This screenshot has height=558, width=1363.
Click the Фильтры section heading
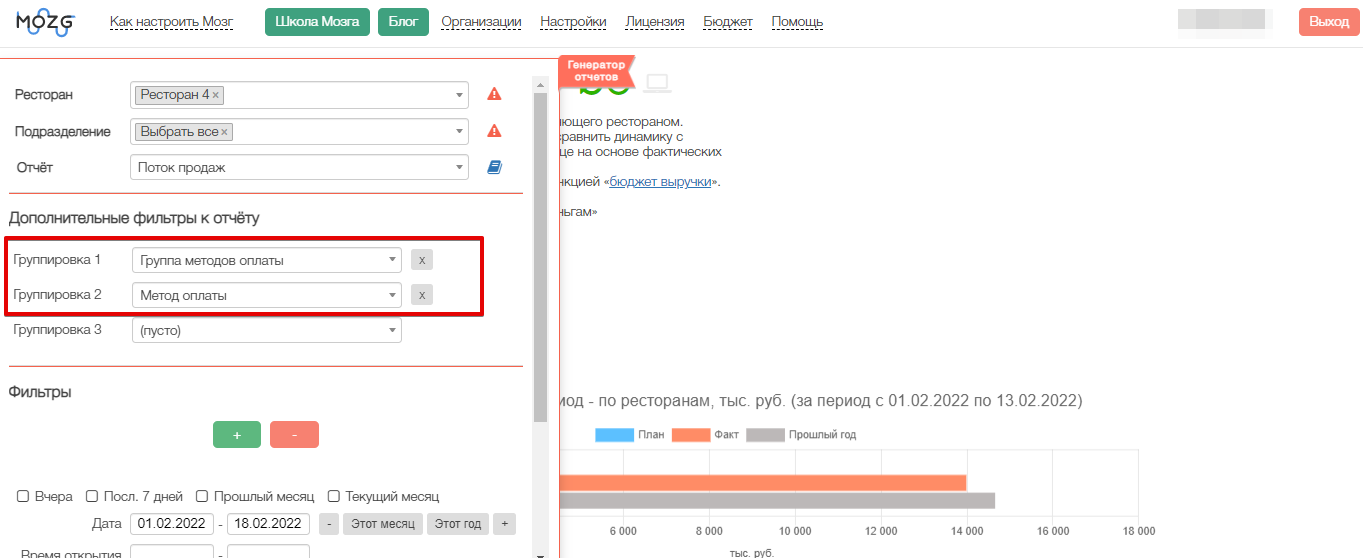tap(40, 392)
